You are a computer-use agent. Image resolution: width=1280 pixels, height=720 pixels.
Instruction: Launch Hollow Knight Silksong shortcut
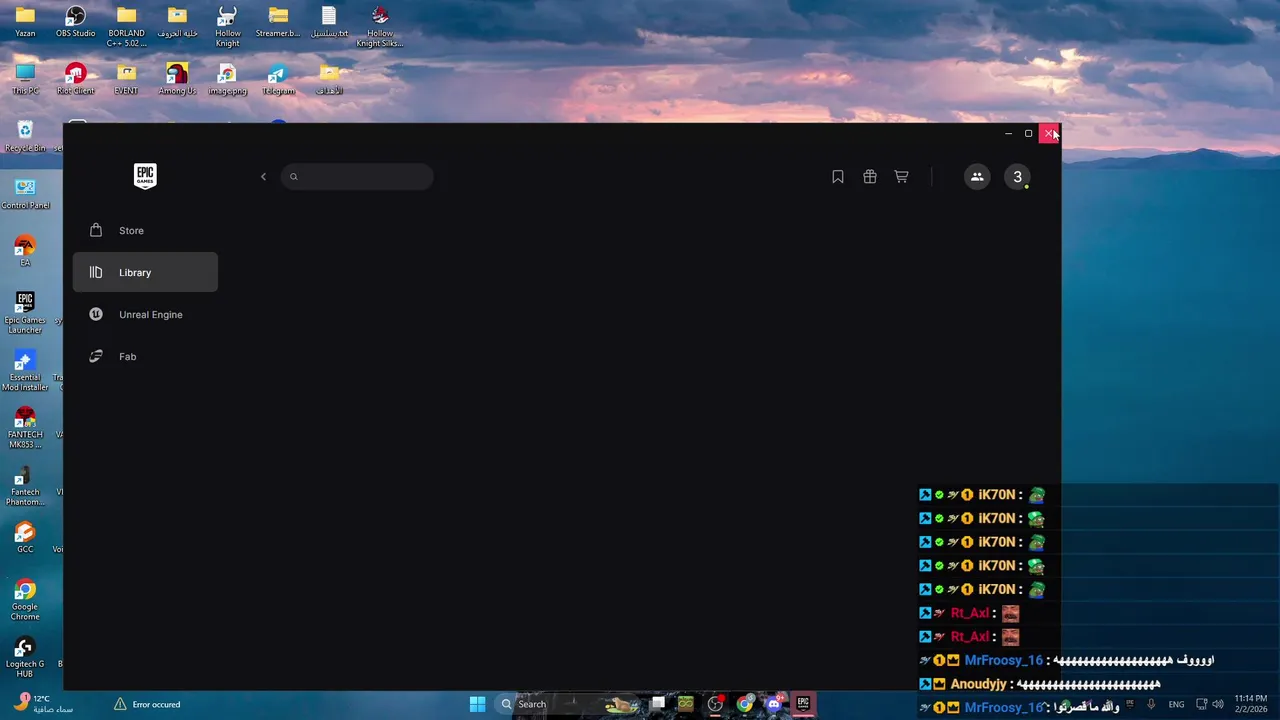[x=379, y=26]
